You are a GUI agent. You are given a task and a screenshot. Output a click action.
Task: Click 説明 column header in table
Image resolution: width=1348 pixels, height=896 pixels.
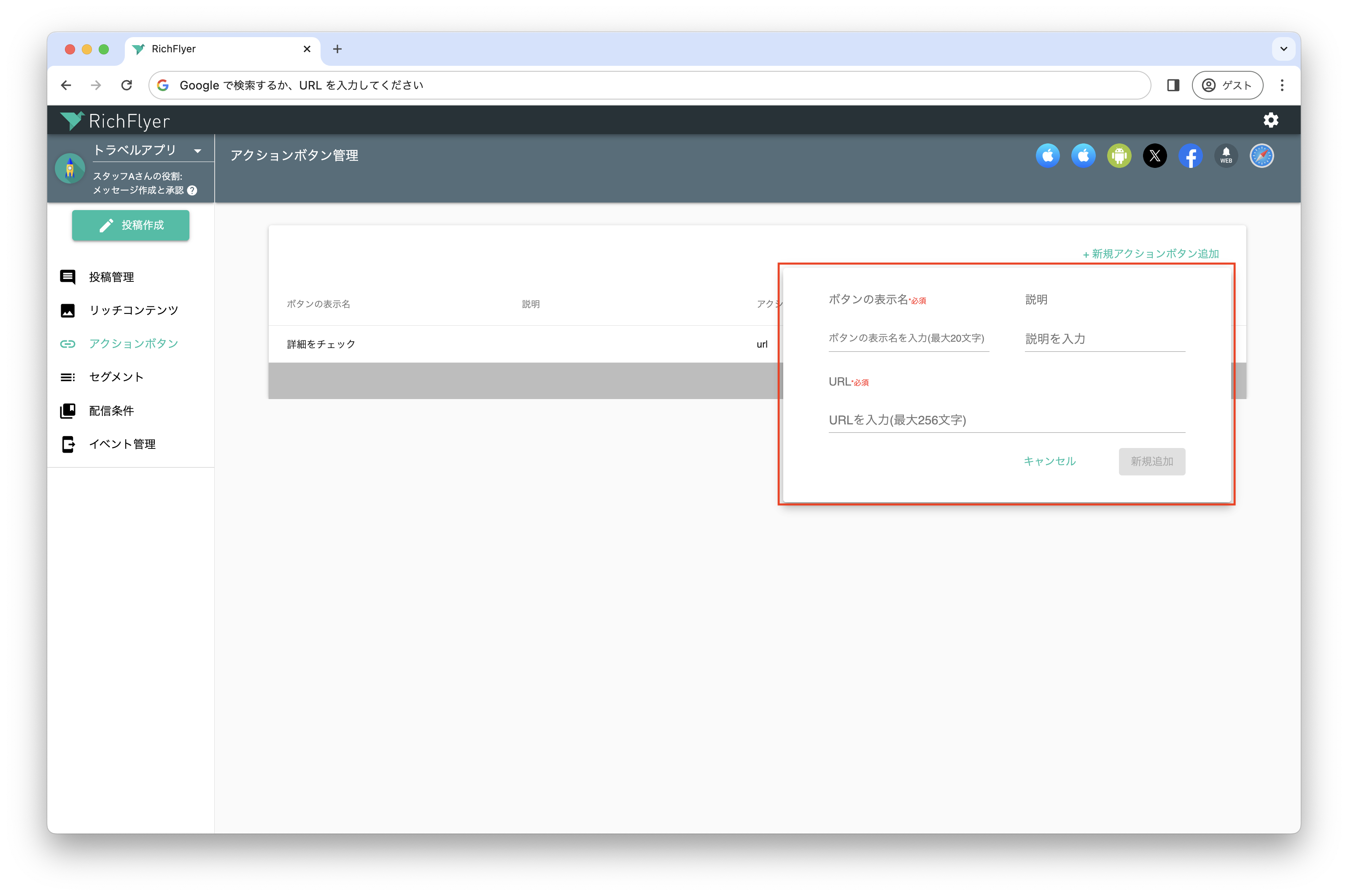tap(531, 304)
